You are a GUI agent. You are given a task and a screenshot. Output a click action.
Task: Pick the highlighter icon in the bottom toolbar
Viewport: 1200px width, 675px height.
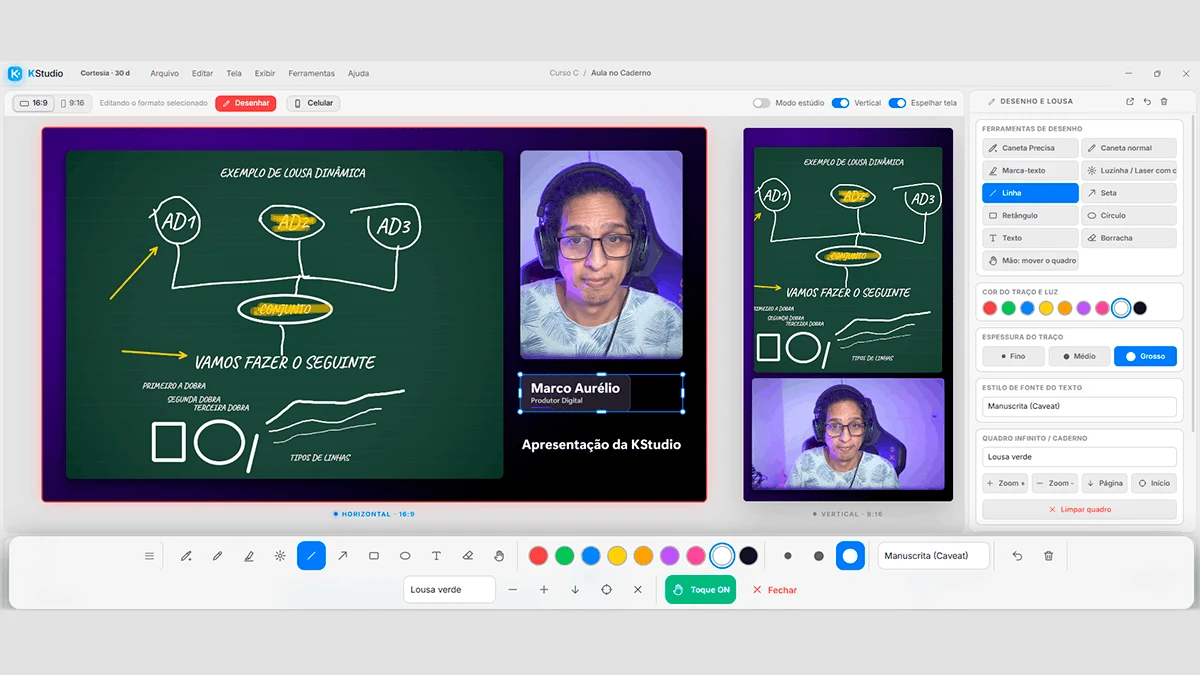[x=249, y=556]
